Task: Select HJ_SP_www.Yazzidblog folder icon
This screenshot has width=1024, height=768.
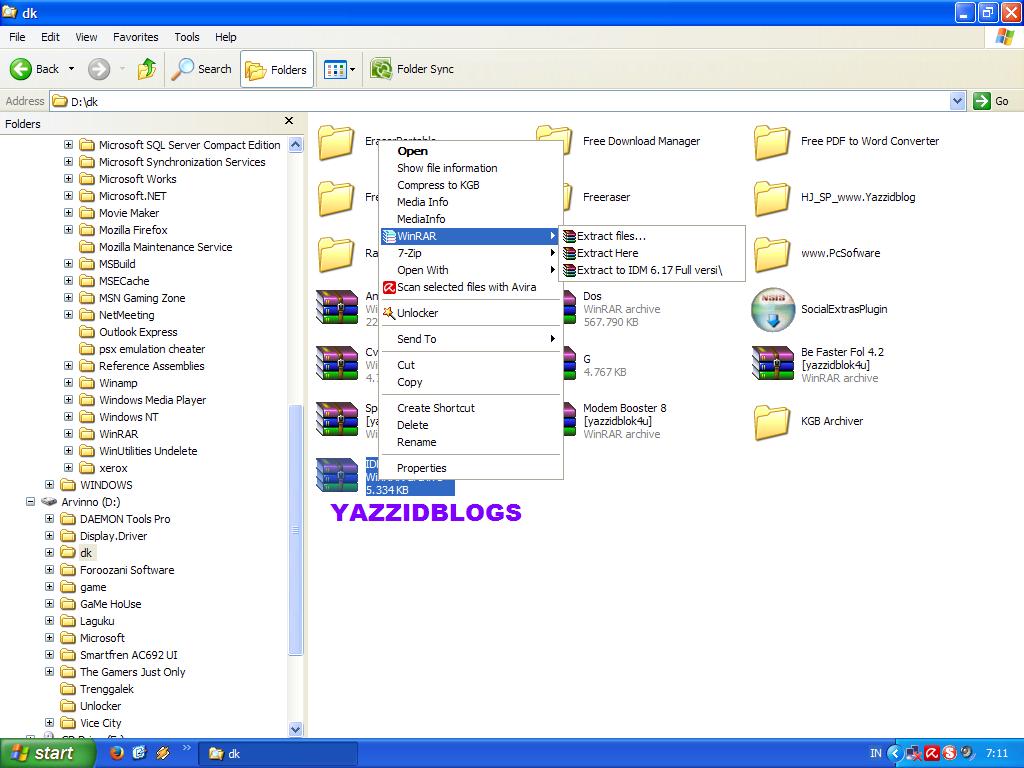Action: click(x=773, y=198)
